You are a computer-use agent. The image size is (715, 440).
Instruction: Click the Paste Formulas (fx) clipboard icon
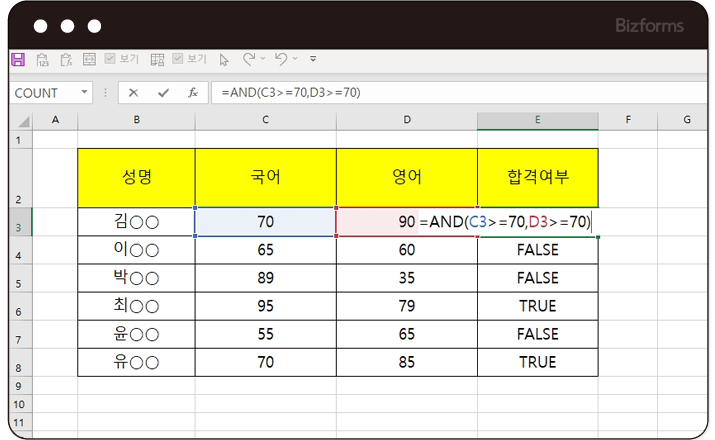click(66, 60)
